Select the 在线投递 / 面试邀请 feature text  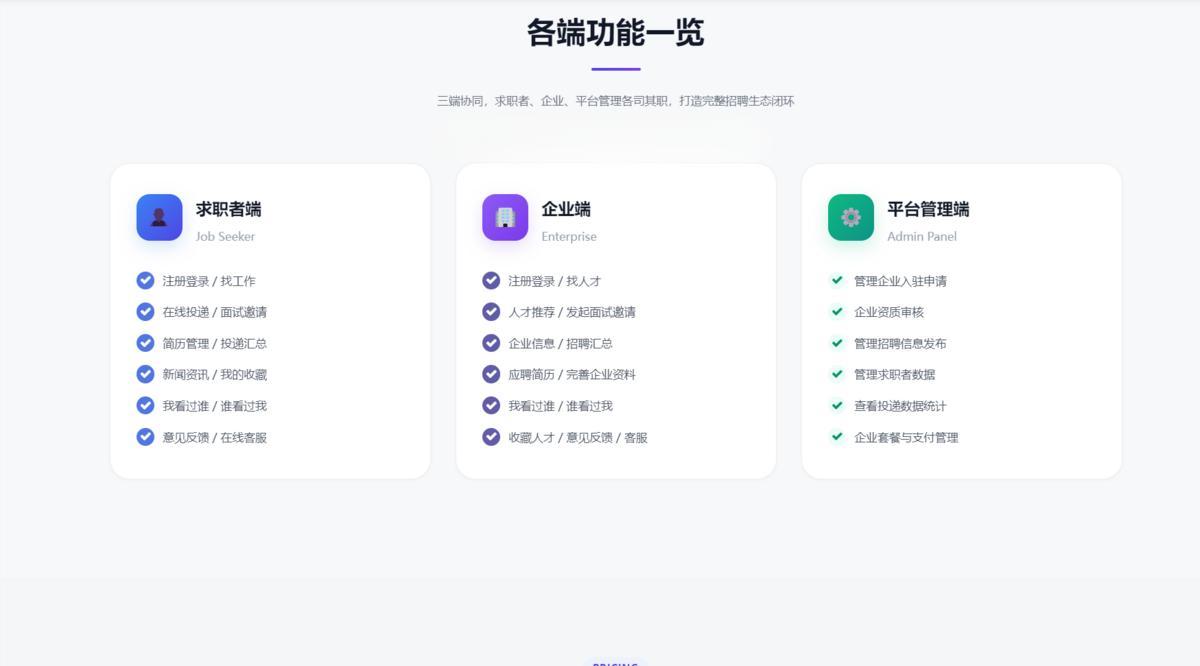214,312
